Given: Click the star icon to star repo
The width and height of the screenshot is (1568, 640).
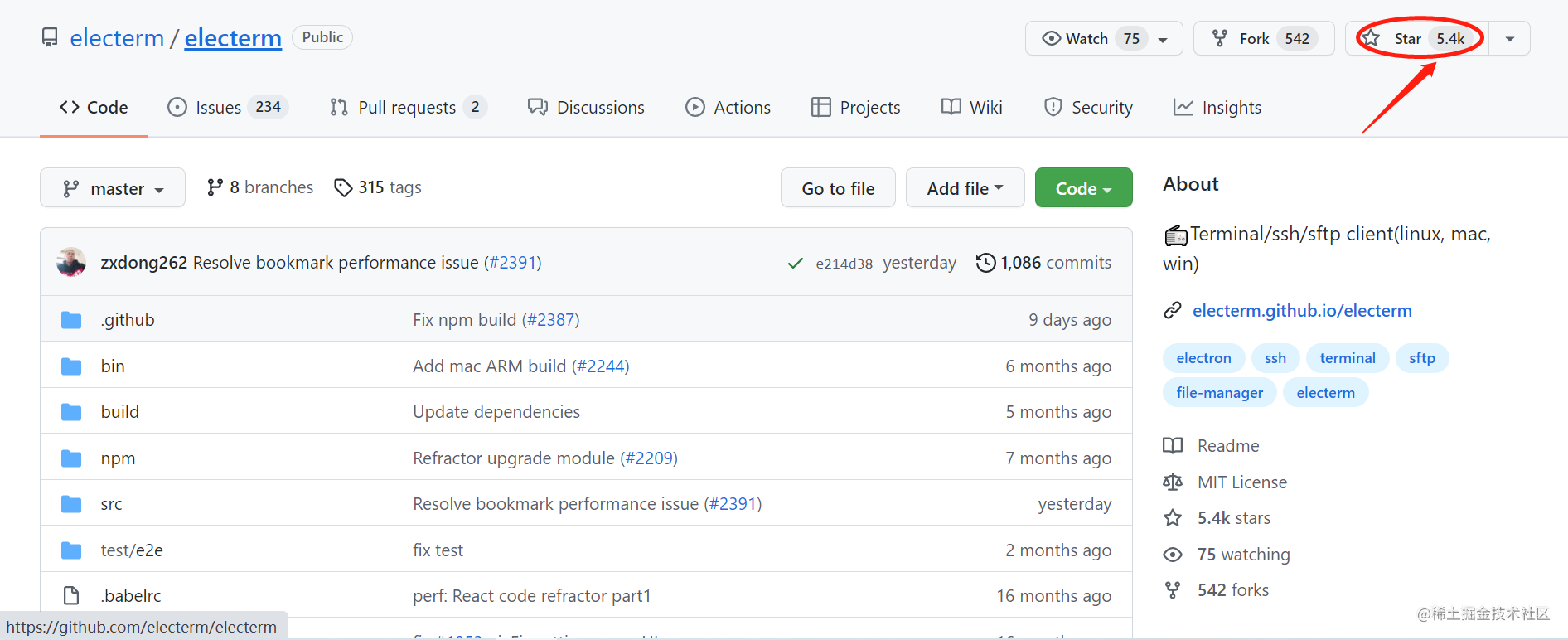Looking at the screenshot, I should [x=1371, y=38].
